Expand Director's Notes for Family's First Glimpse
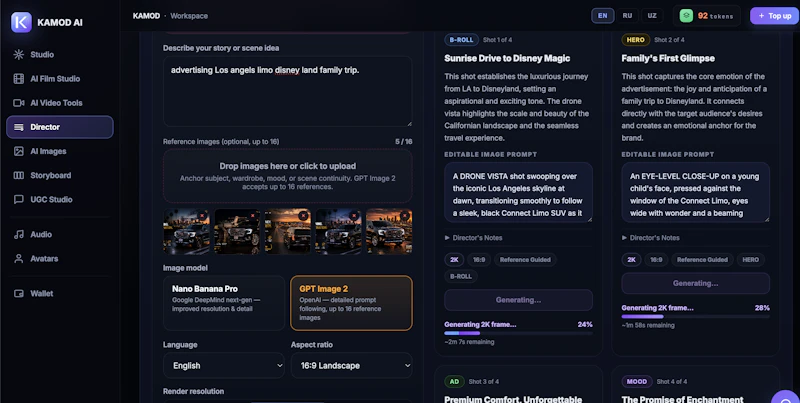 (x=651, y=238)
